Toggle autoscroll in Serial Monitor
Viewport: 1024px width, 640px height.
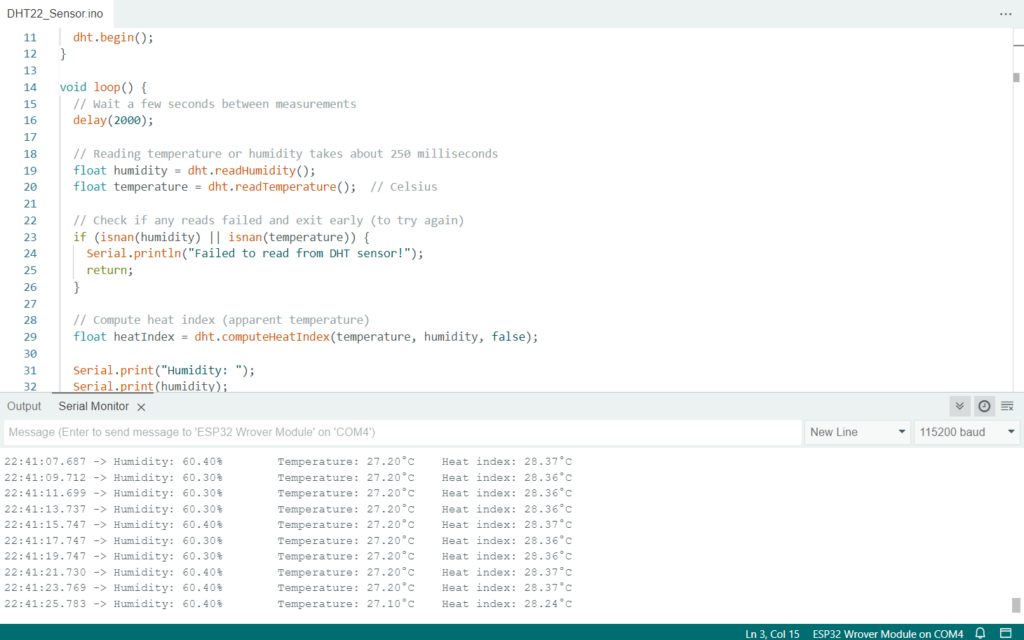pyautogui.click(x=960, y=406)
